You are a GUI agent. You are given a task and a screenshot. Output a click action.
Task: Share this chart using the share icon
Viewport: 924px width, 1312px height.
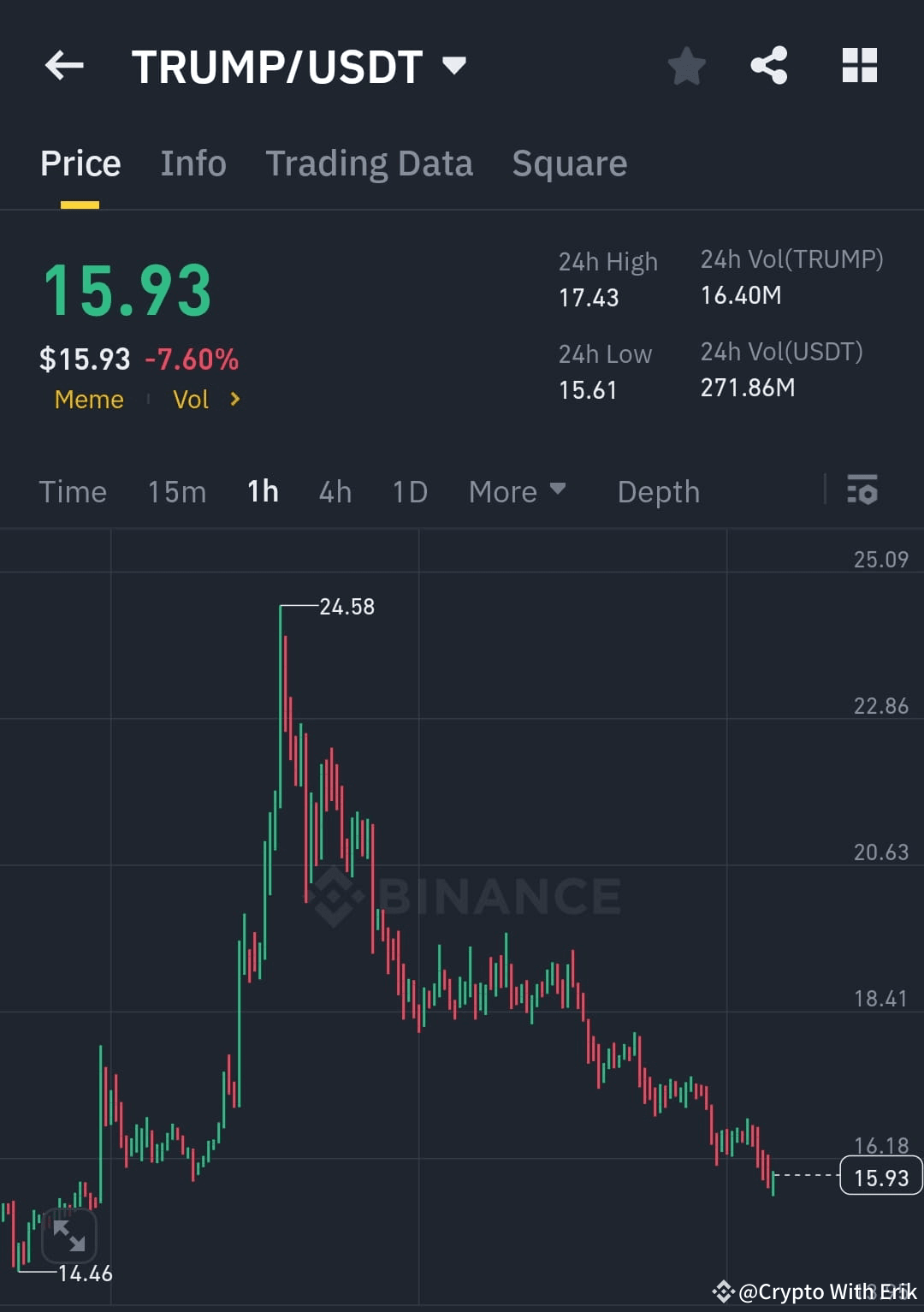[x=768, y=66]
